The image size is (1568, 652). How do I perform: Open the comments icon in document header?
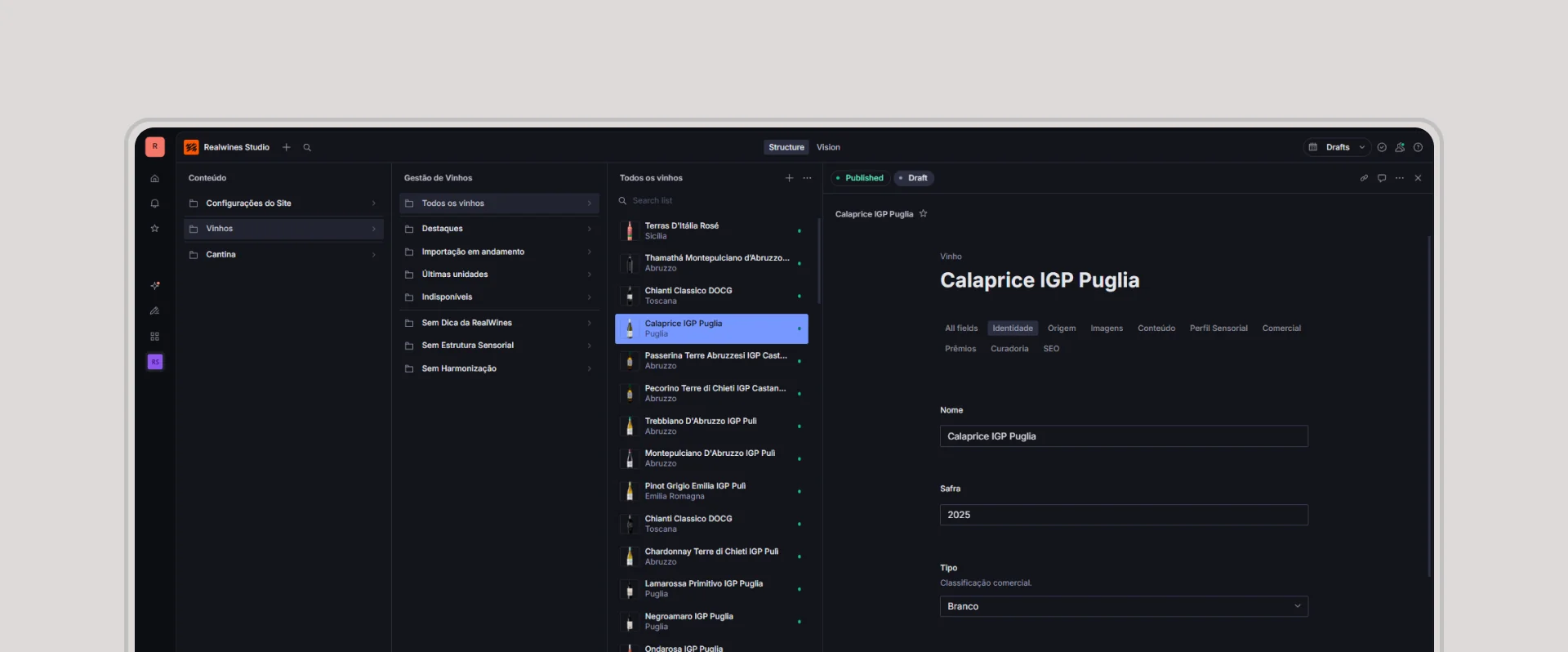click(x=1382, y=178)
